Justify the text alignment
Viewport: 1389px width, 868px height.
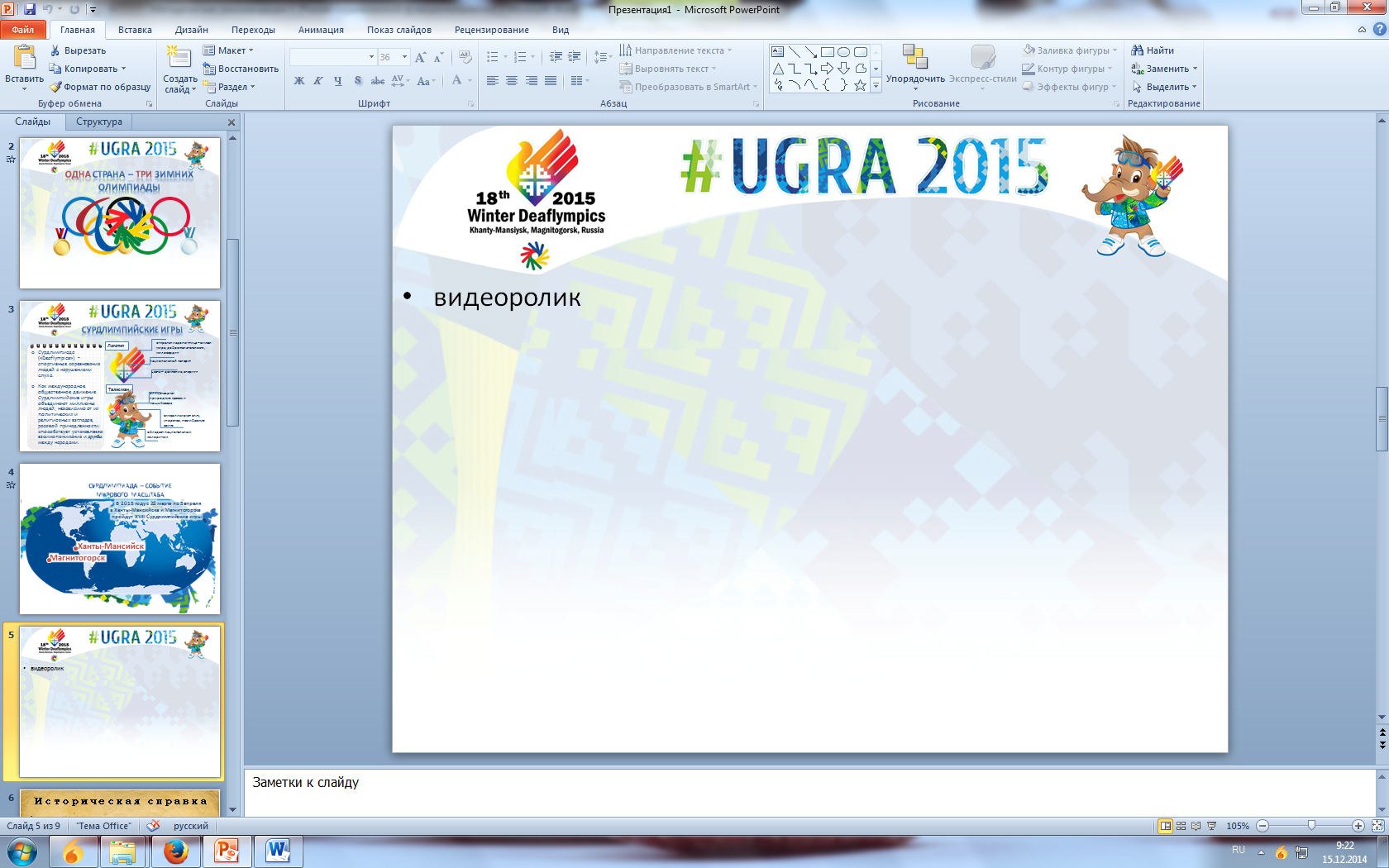point(551,81)
